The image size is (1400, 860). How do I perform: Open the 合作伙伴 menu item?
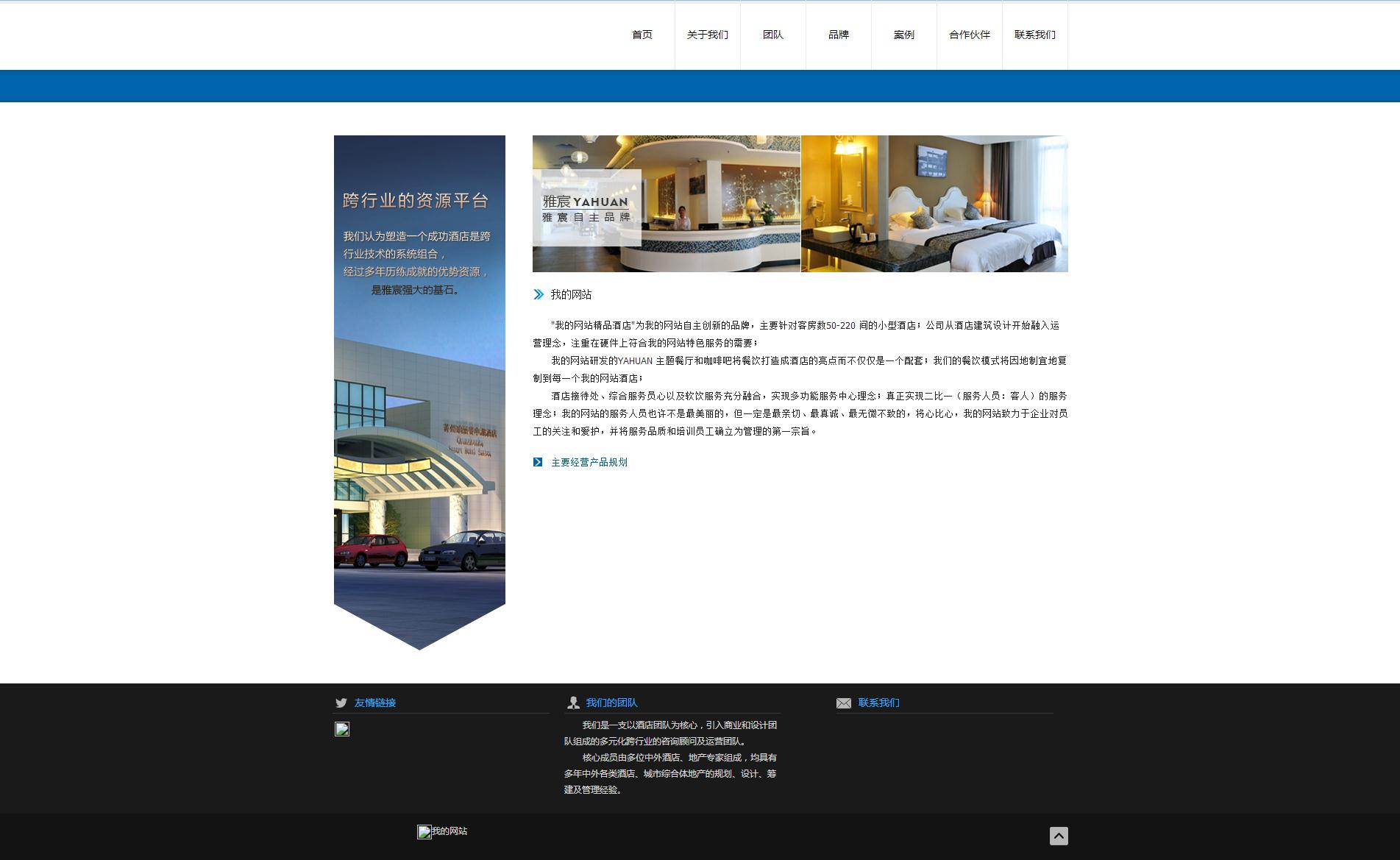pos(969,35)
